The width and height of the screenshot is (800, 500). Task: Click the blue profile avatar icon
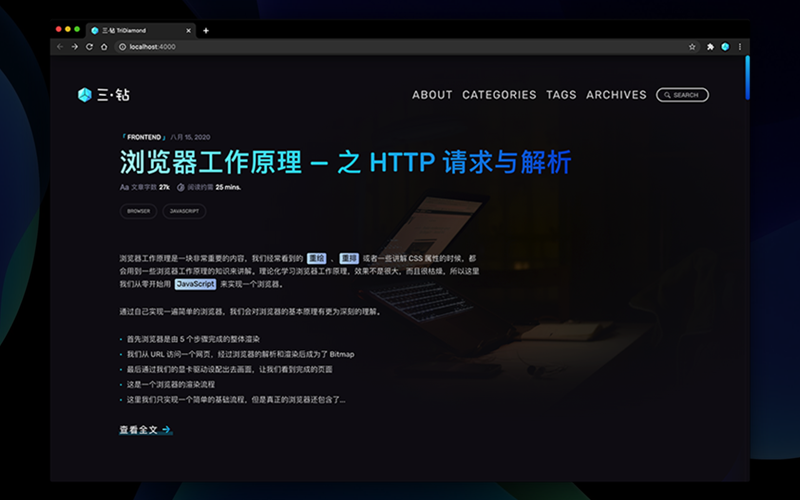tap(725, 47)
